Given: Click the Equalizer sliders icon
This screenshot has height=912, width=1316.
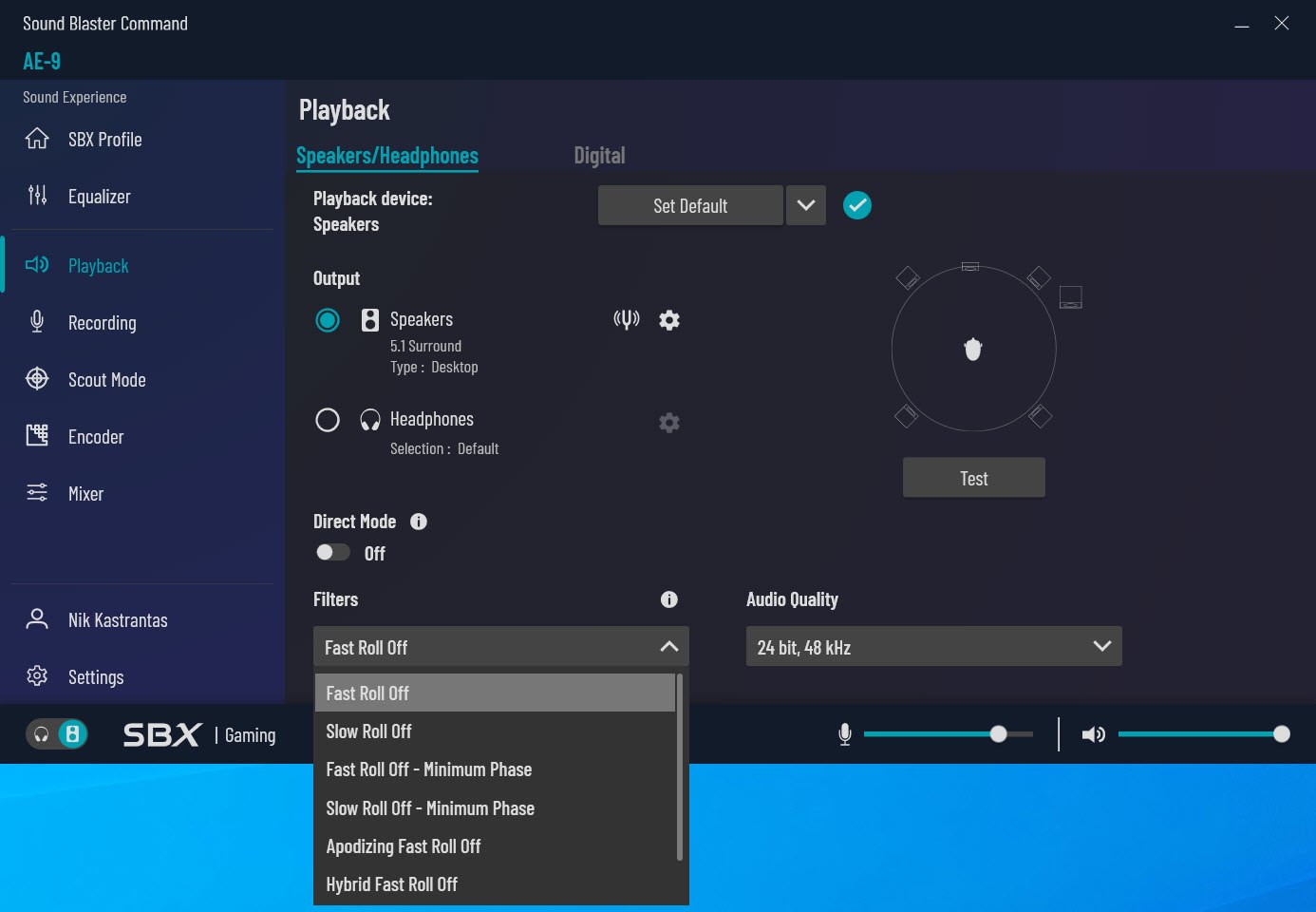Looking at the screenshot, I should click(37, 196).
